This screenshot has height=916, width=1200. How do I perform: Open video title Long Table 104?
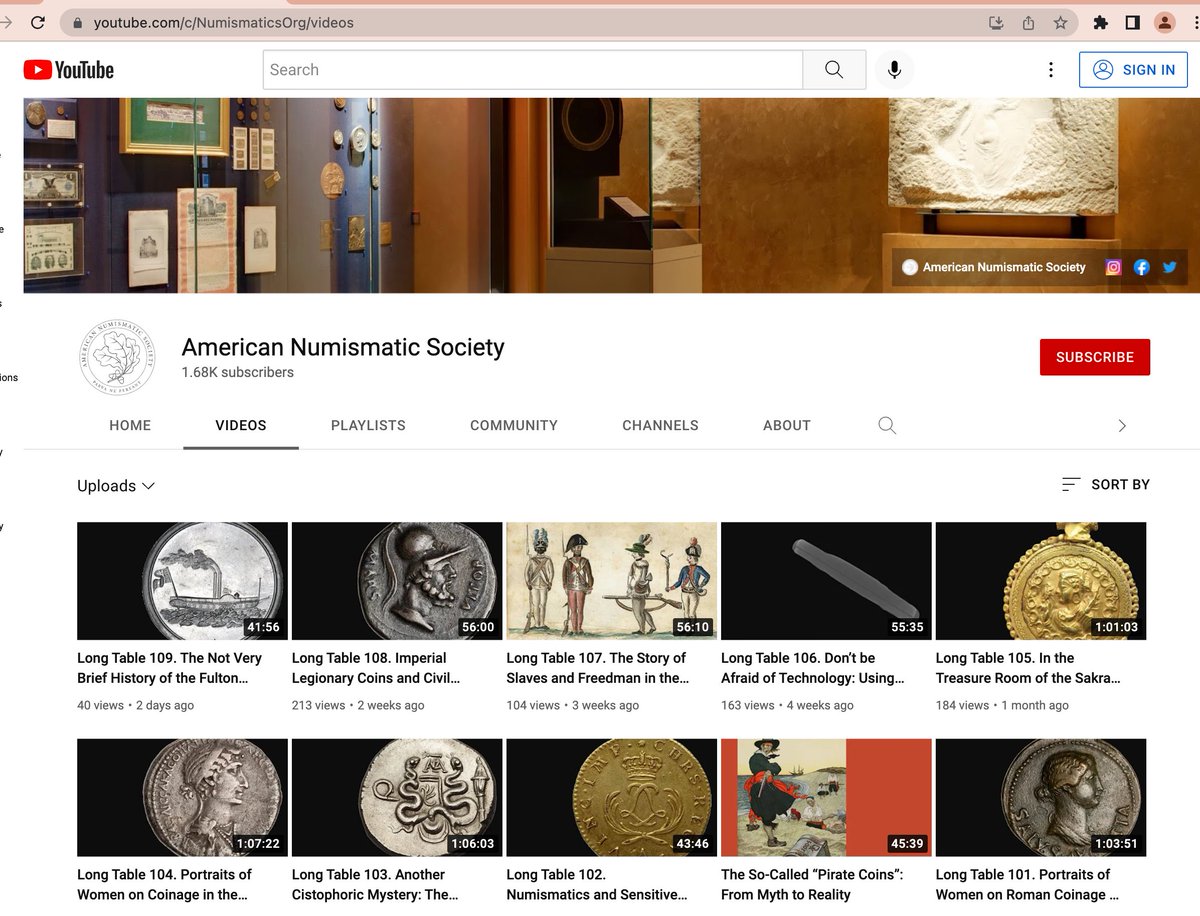click(x=164, y=884)
